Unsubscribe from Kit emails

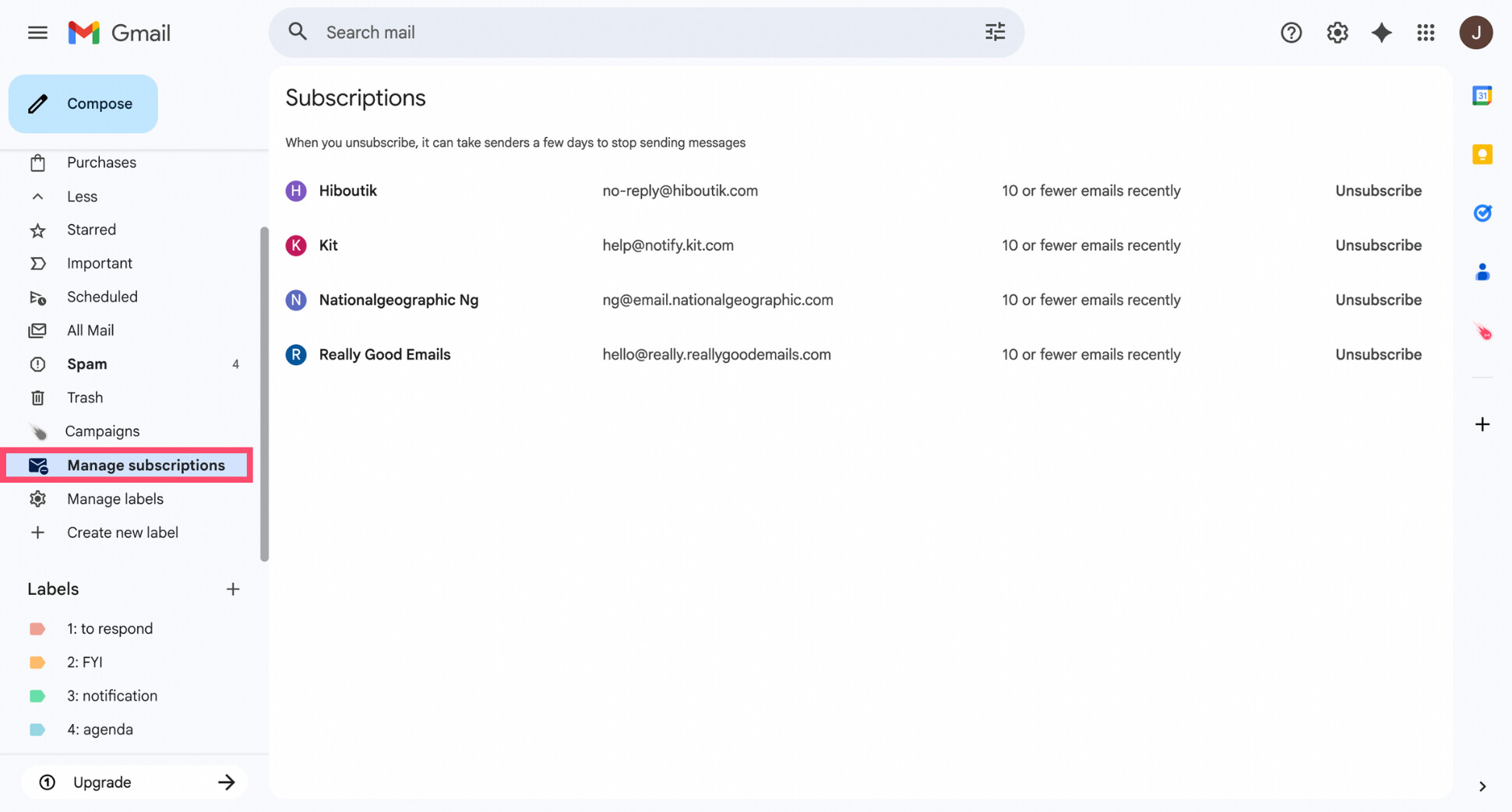[x=1378, y=244]
